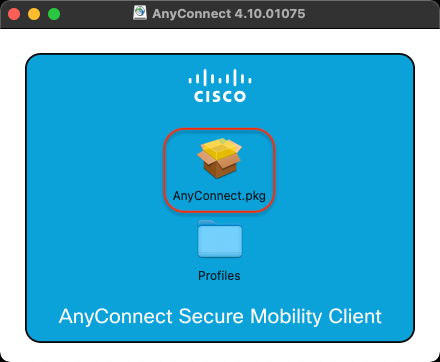Click the brown cardboard box base
Viewport: 440px width, 362px height.
(219, 169)
